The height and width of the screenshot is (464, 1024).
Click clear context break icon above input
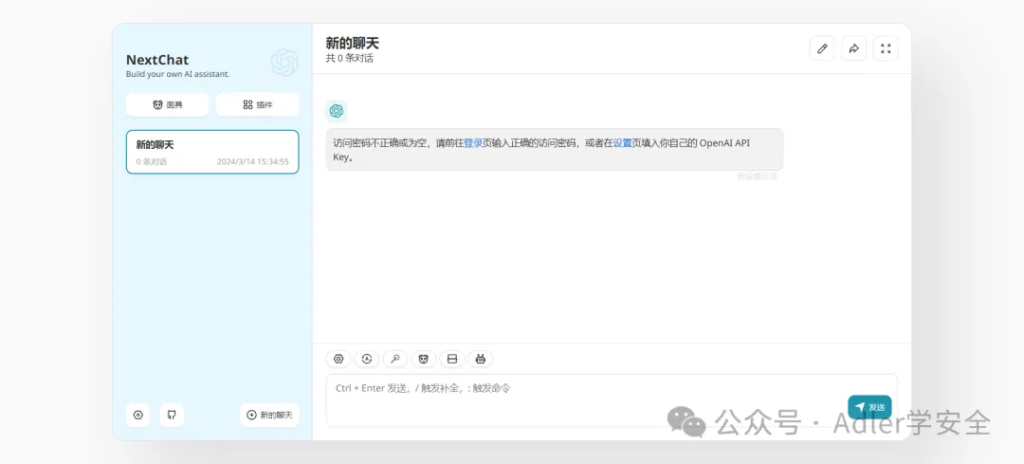tap(452, 359)
